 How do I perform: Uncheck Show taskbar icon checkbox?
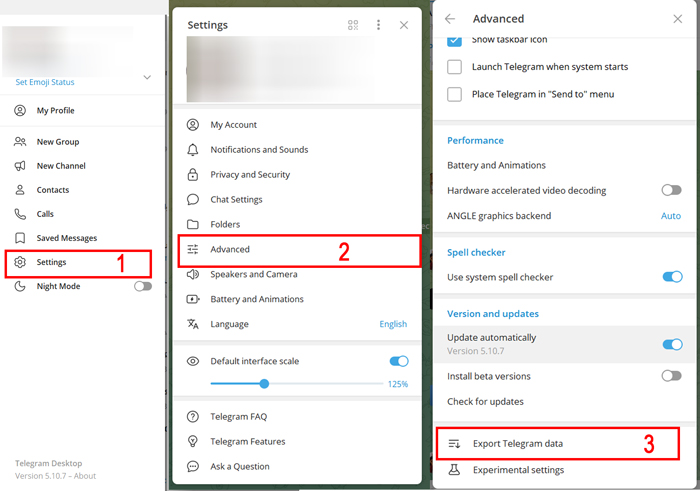tap(454, 41)
